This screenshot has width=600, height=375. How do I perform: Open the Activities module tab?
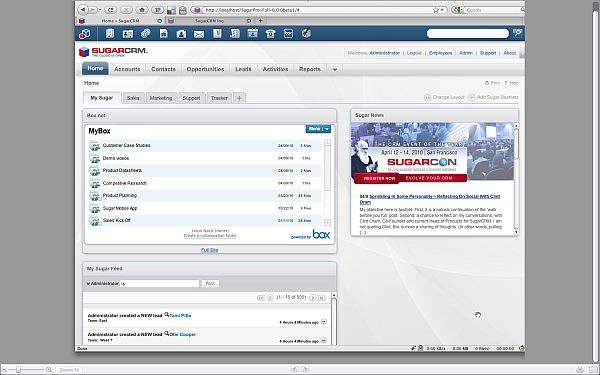click(276, 69)
